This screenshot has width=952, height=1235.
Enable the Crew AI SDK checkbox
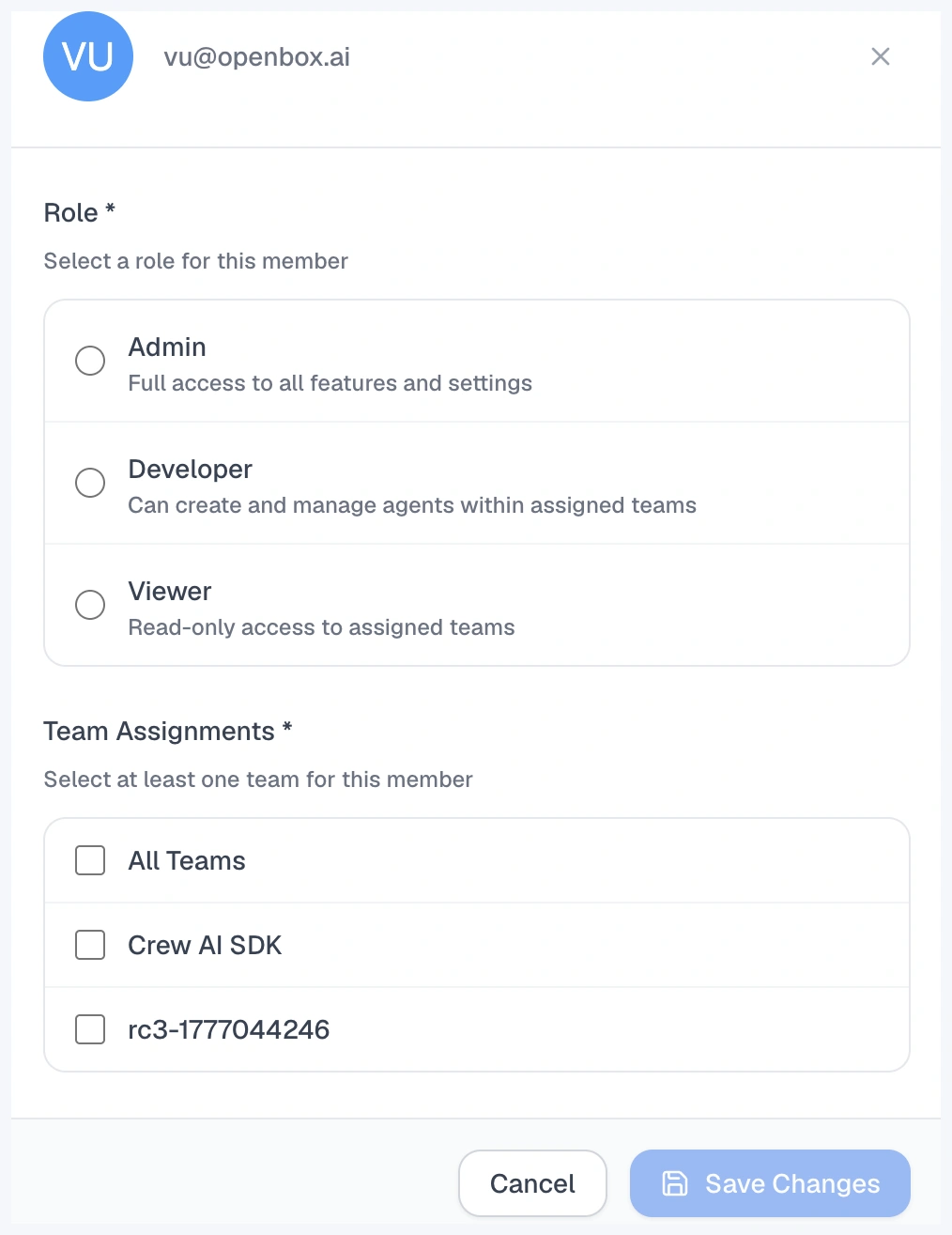[90, 945]
